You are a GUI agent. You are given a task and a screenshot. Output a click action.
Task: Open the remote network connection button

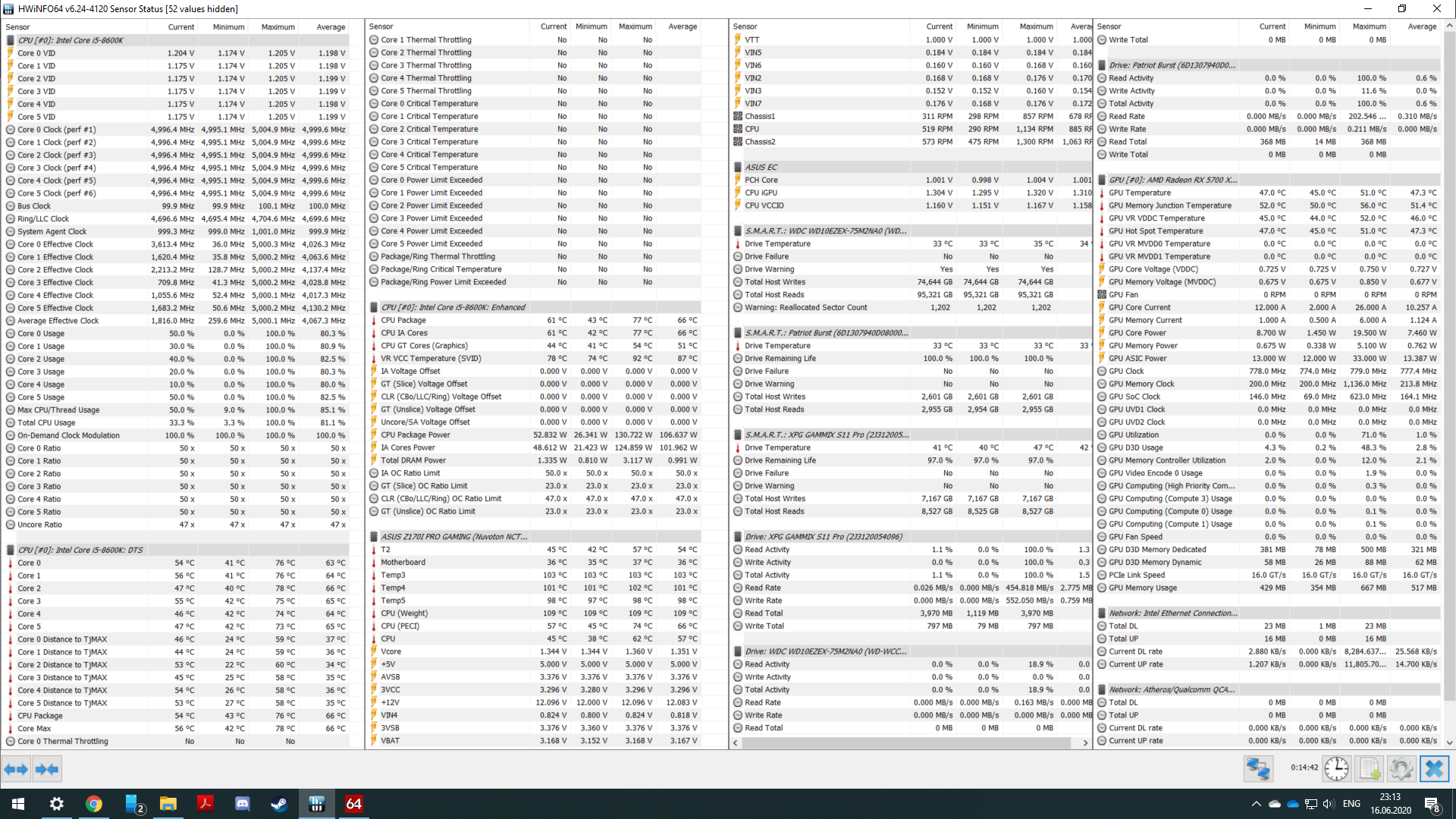(1258, 769)
